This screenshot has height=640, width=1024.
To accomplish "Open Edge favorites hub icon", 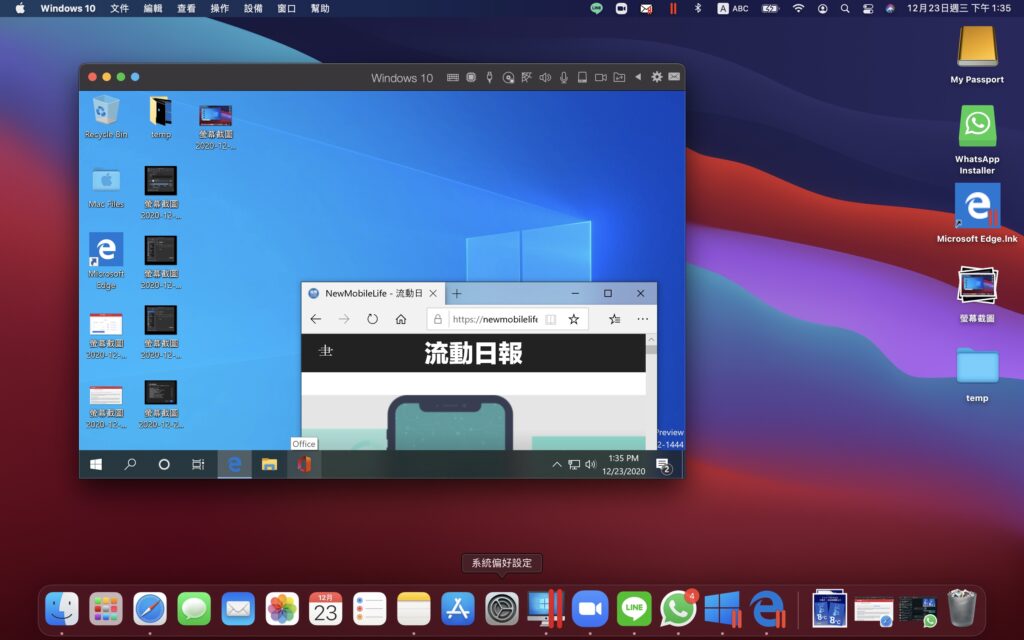I will (x=615, y=319).
